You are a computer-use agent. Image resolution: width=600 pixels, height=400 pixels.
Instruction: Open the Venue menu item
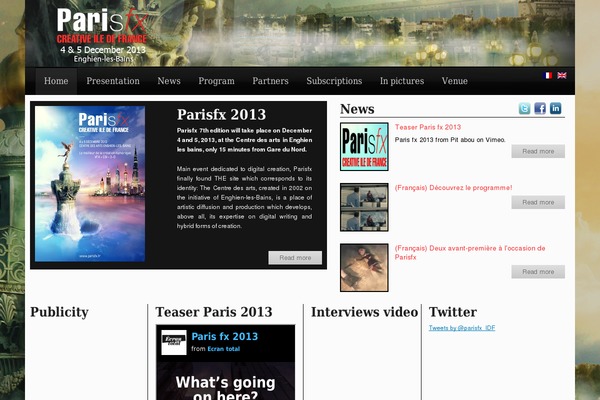tap(455, 81)
